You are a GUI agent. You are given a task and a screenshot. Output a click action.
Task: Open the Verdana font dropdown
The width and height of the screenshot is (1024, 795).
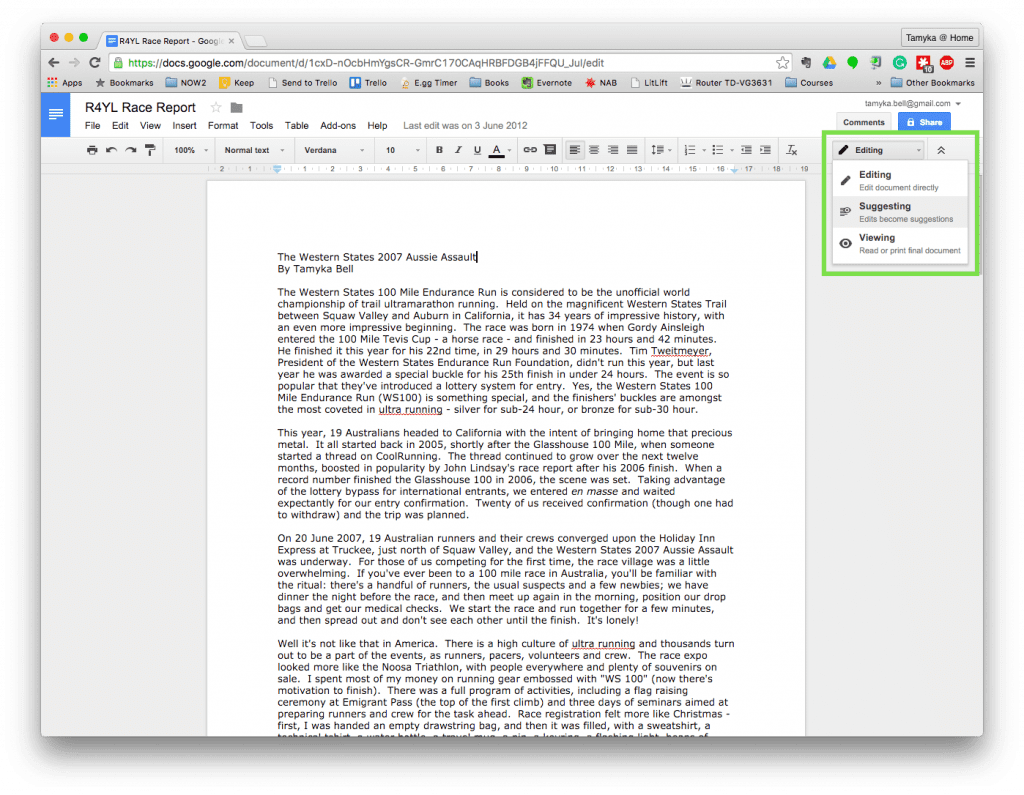(x=334, y=150)
